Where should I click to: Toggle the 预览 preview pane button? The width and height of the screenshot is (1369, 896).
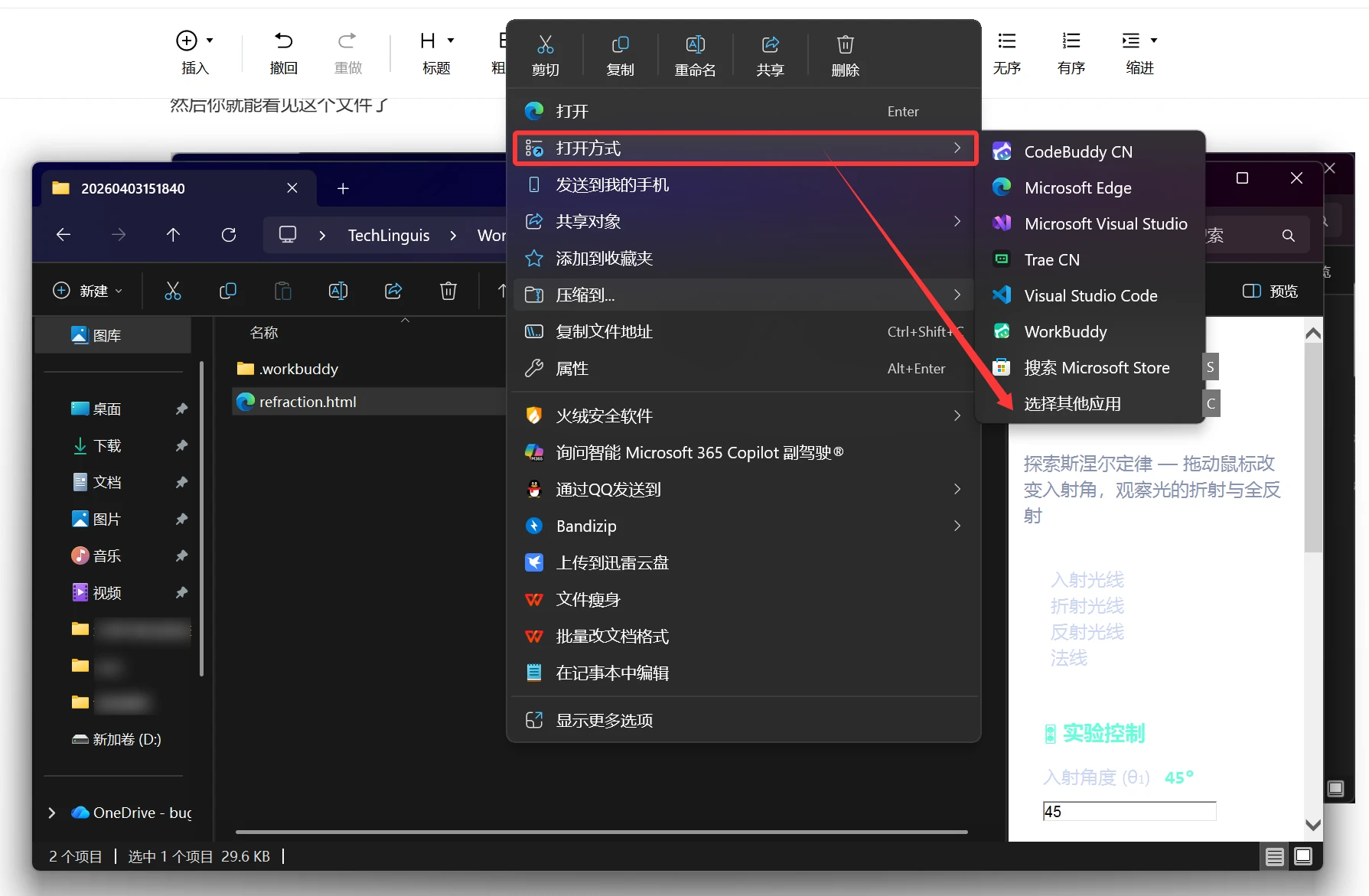point(1270,292)
